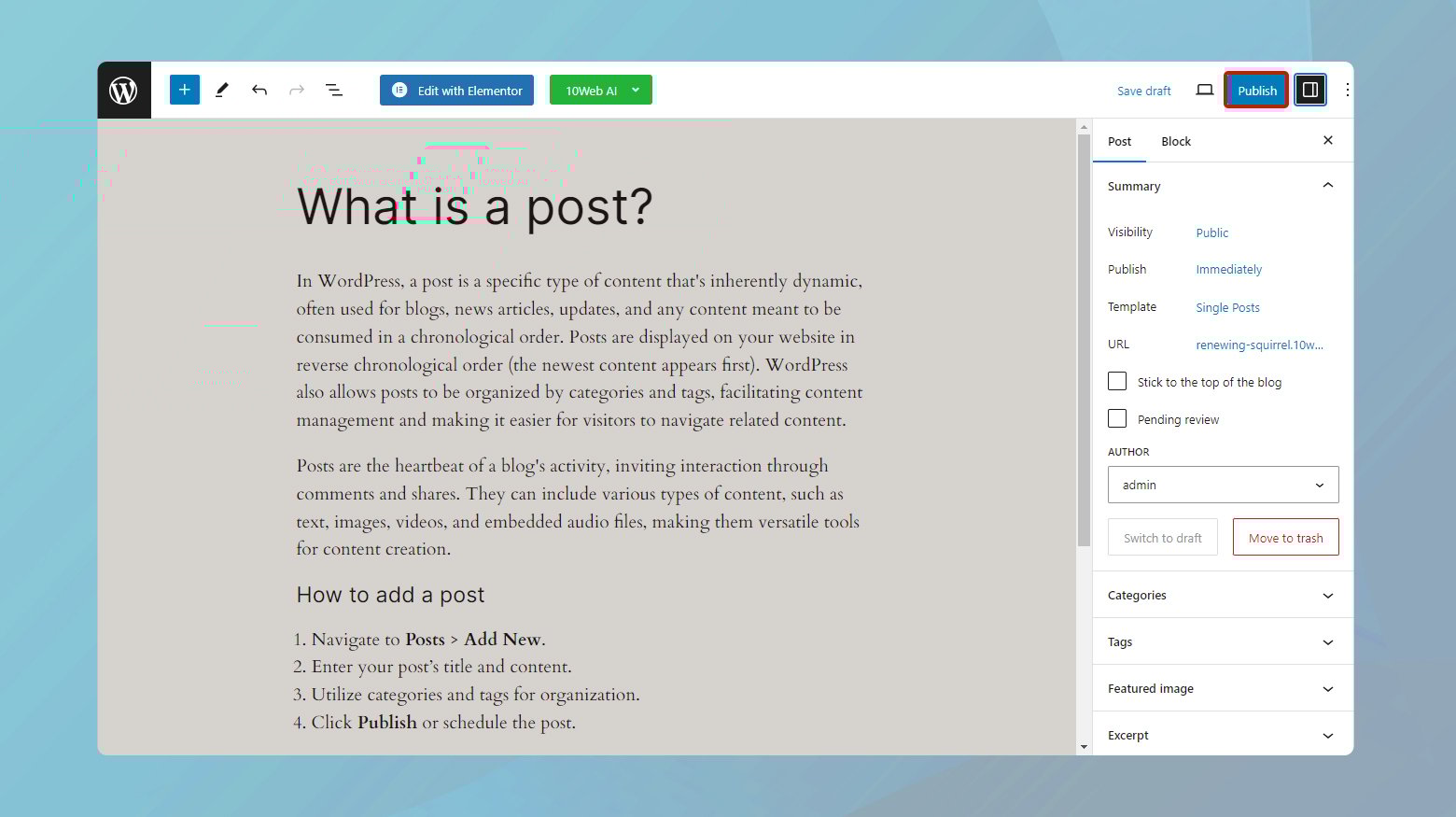Click the WordPress logo icon
The width and height of the screenshot is (1456, 817).
click(124, 91)
